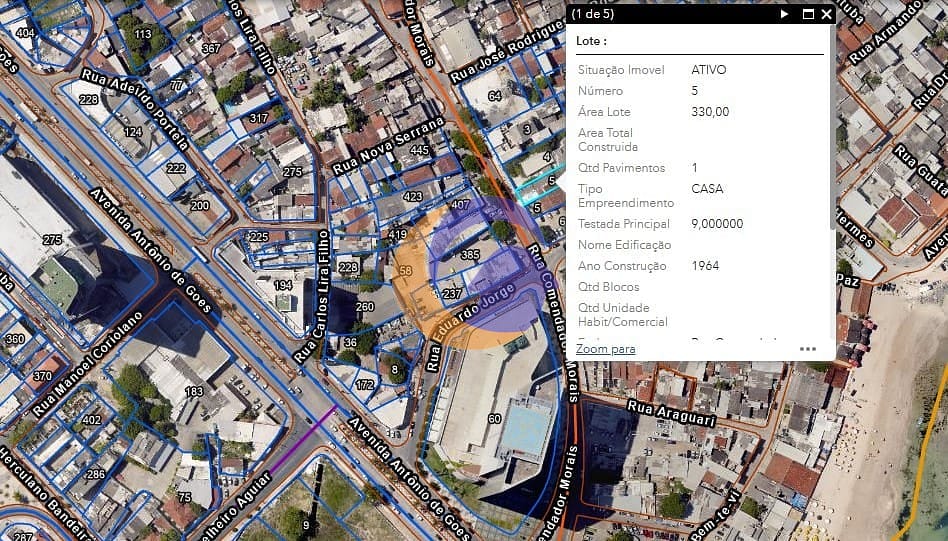This screenshot has width=948, height=541.
Task: Select lot 113 at top left
Action: (x=143, y=34)
